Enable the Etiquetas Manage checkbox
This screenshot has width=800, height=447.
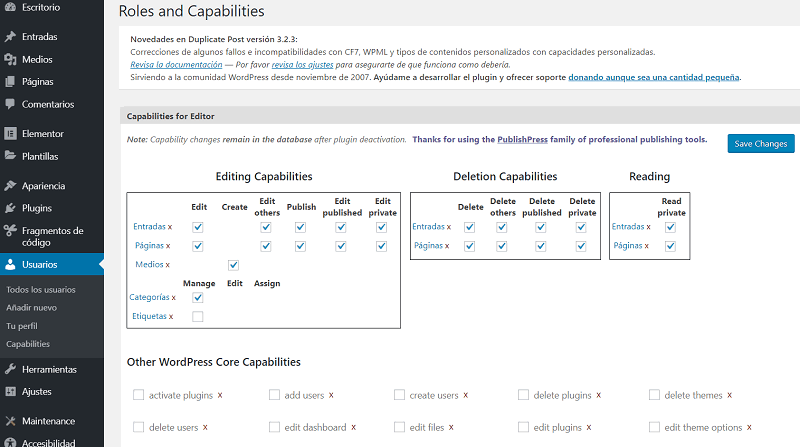click(198, 316)
